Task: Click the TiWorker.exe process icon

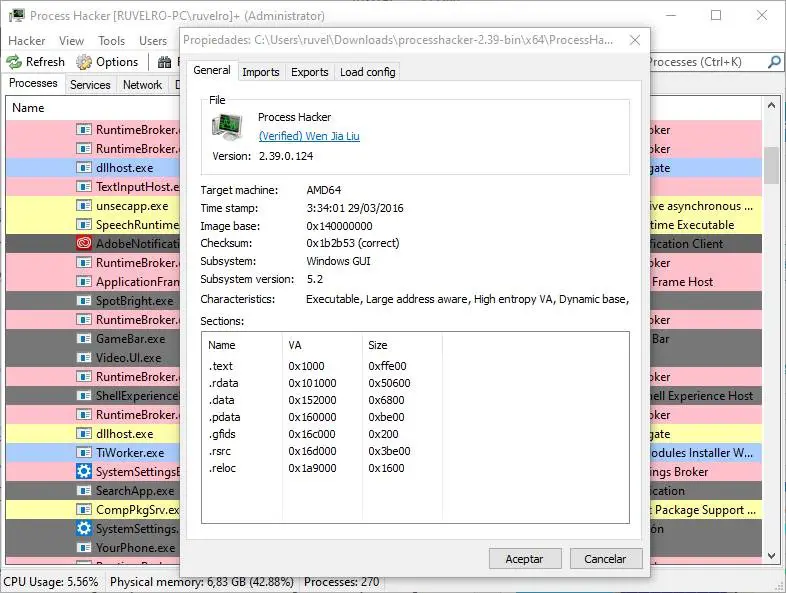Action: click(x=84, y=453)
